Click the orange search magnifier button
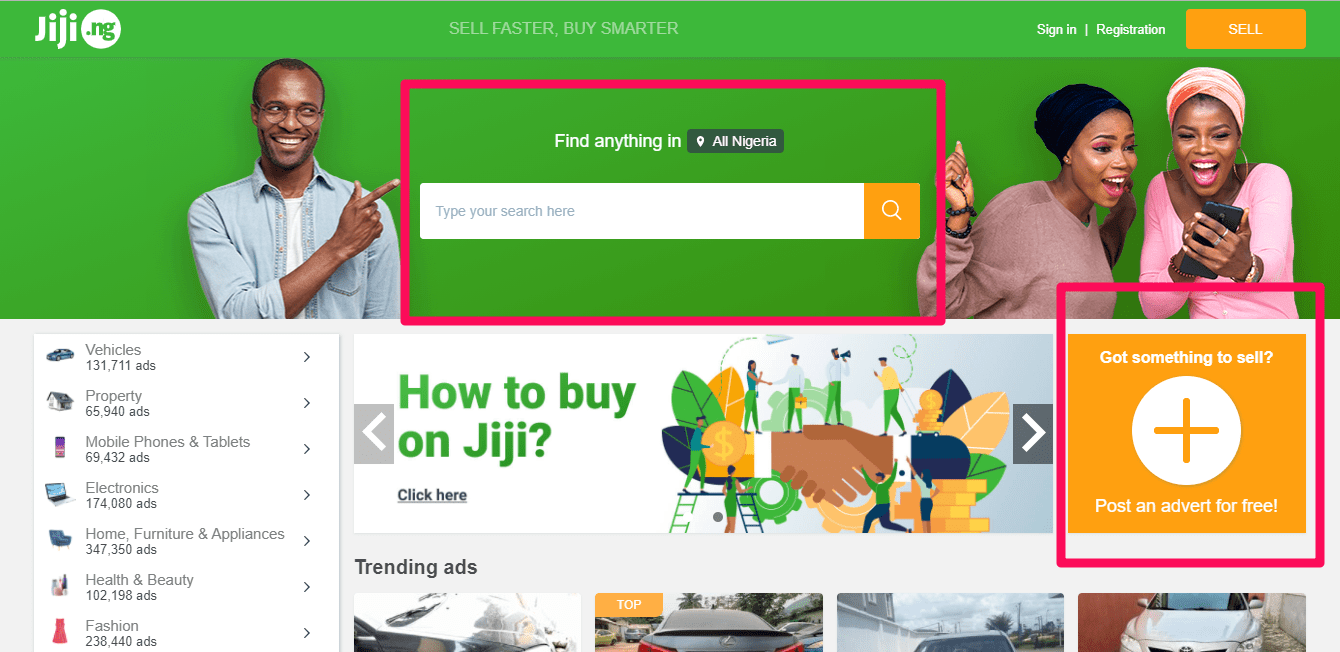 coord(892,211)
